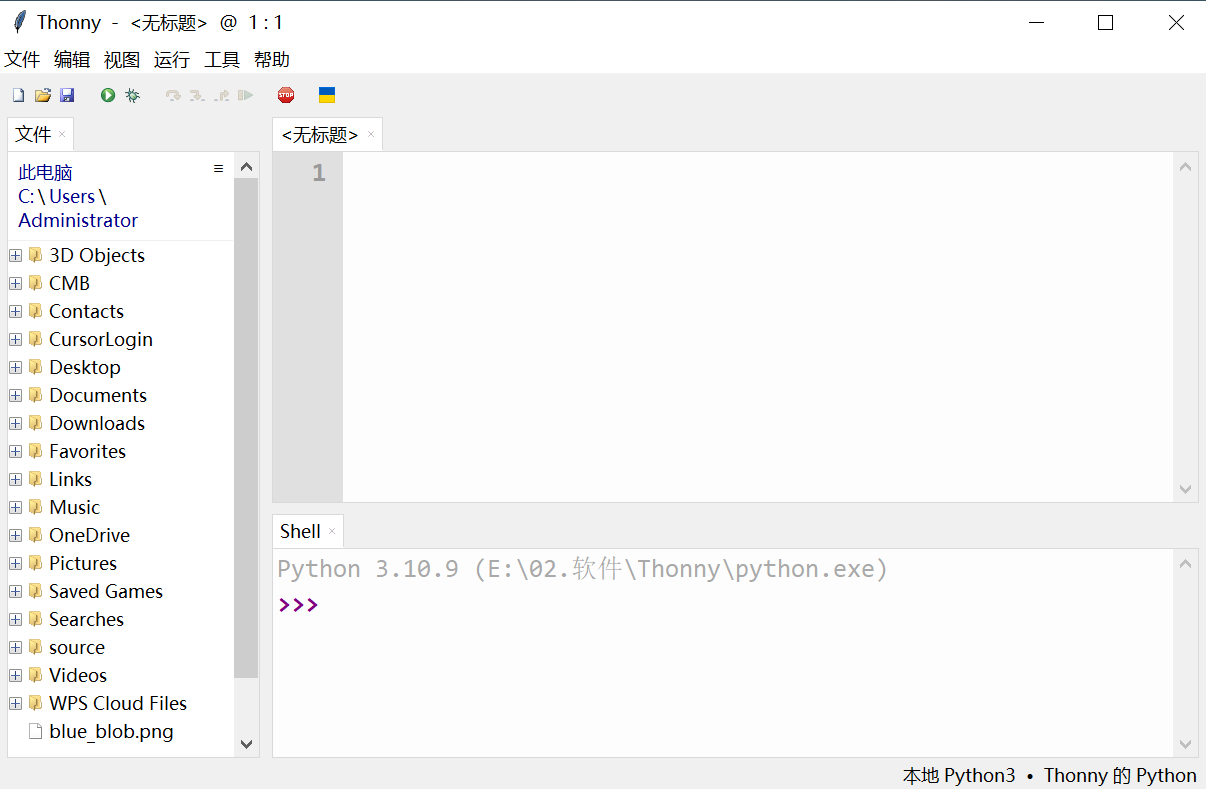Viewport: 1206px width, 789px height.
Task: Click the folder icon beside OneDrive
Action: point(35,535)
